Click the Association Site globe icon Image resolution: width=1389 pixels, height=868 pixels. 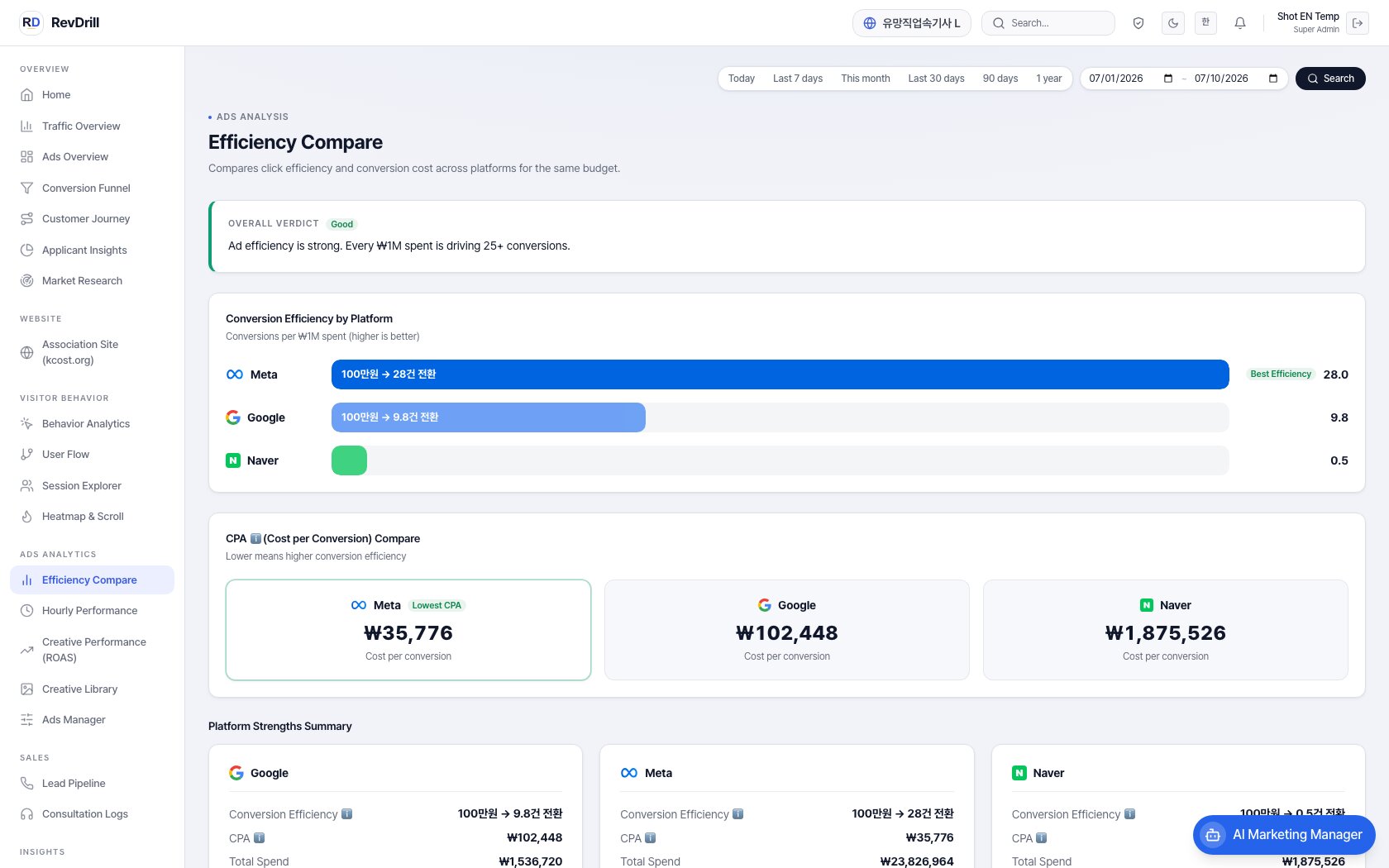27,352
